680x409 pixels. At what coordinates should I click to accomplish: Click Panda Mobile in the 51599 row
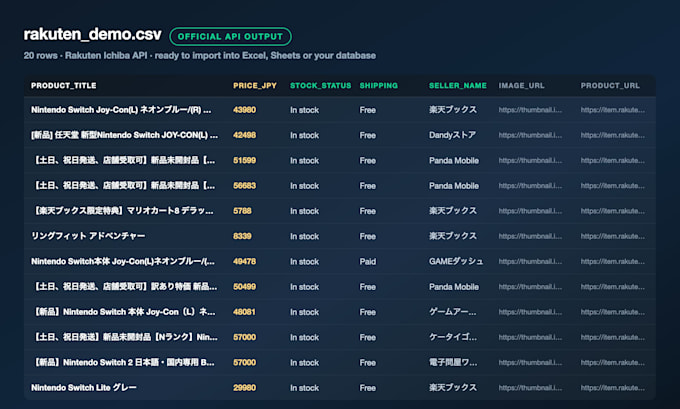(x=454, y=160)
